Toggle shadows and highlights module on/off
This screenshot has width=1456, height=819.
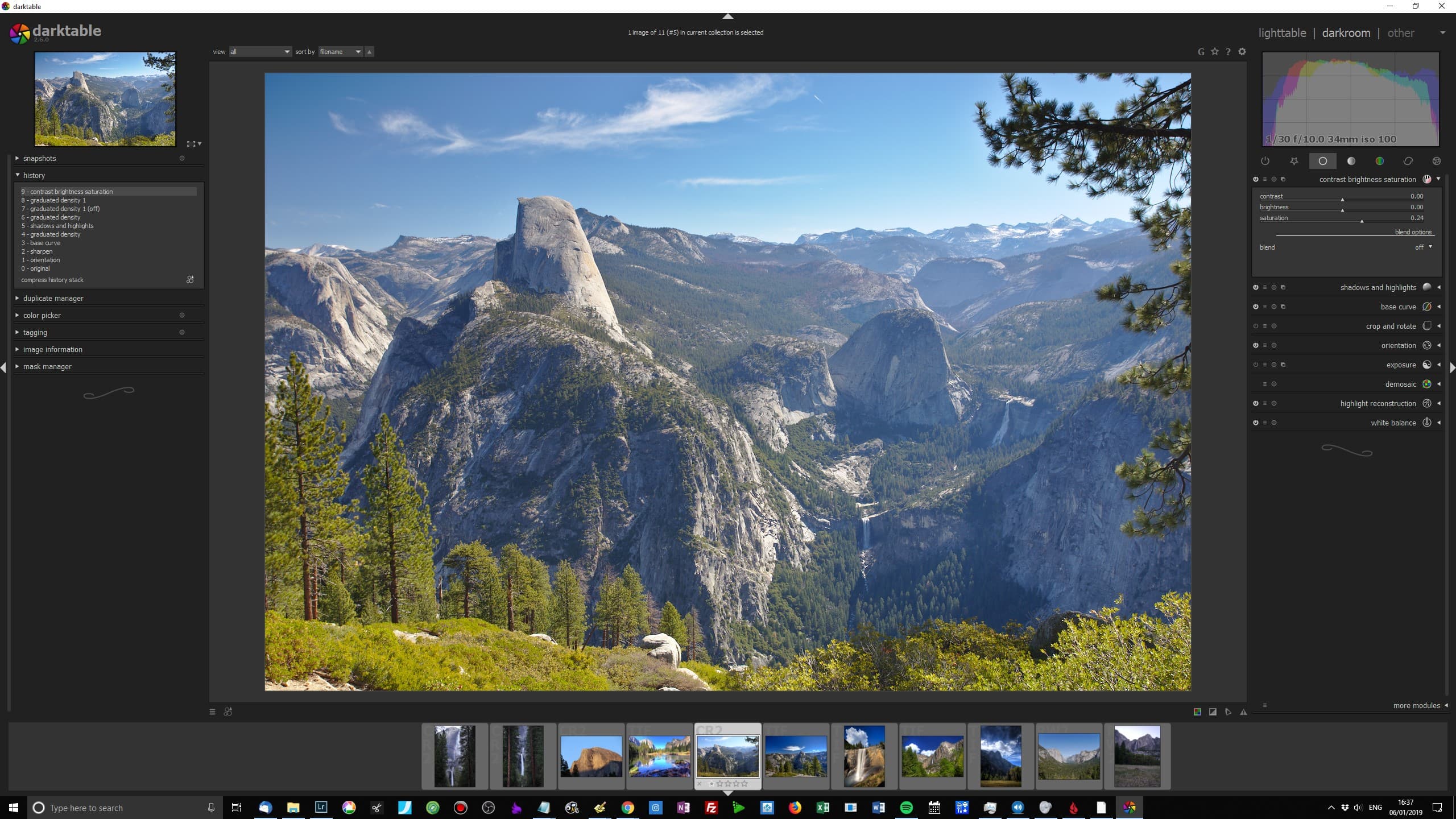[x=1256, y=287]
